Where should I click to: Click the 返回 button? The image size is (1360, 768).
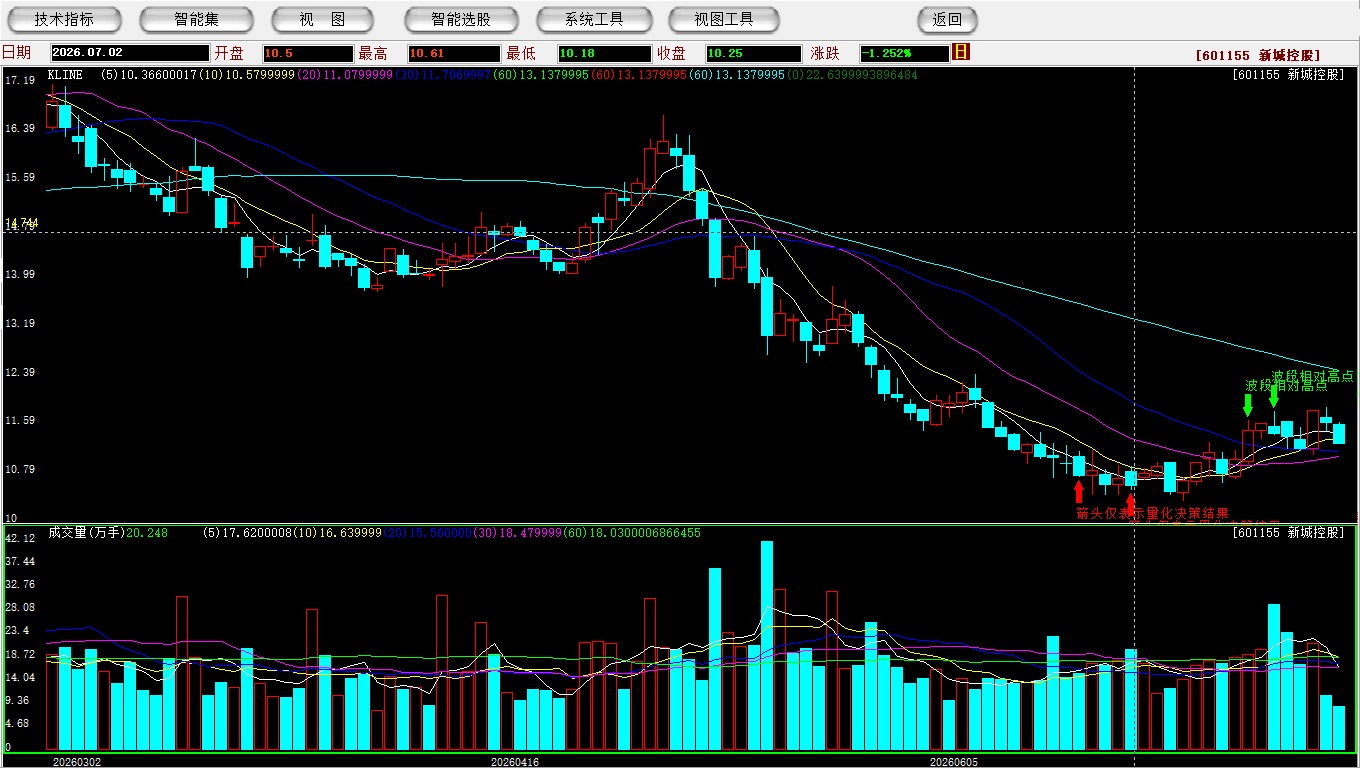point(947,19)
